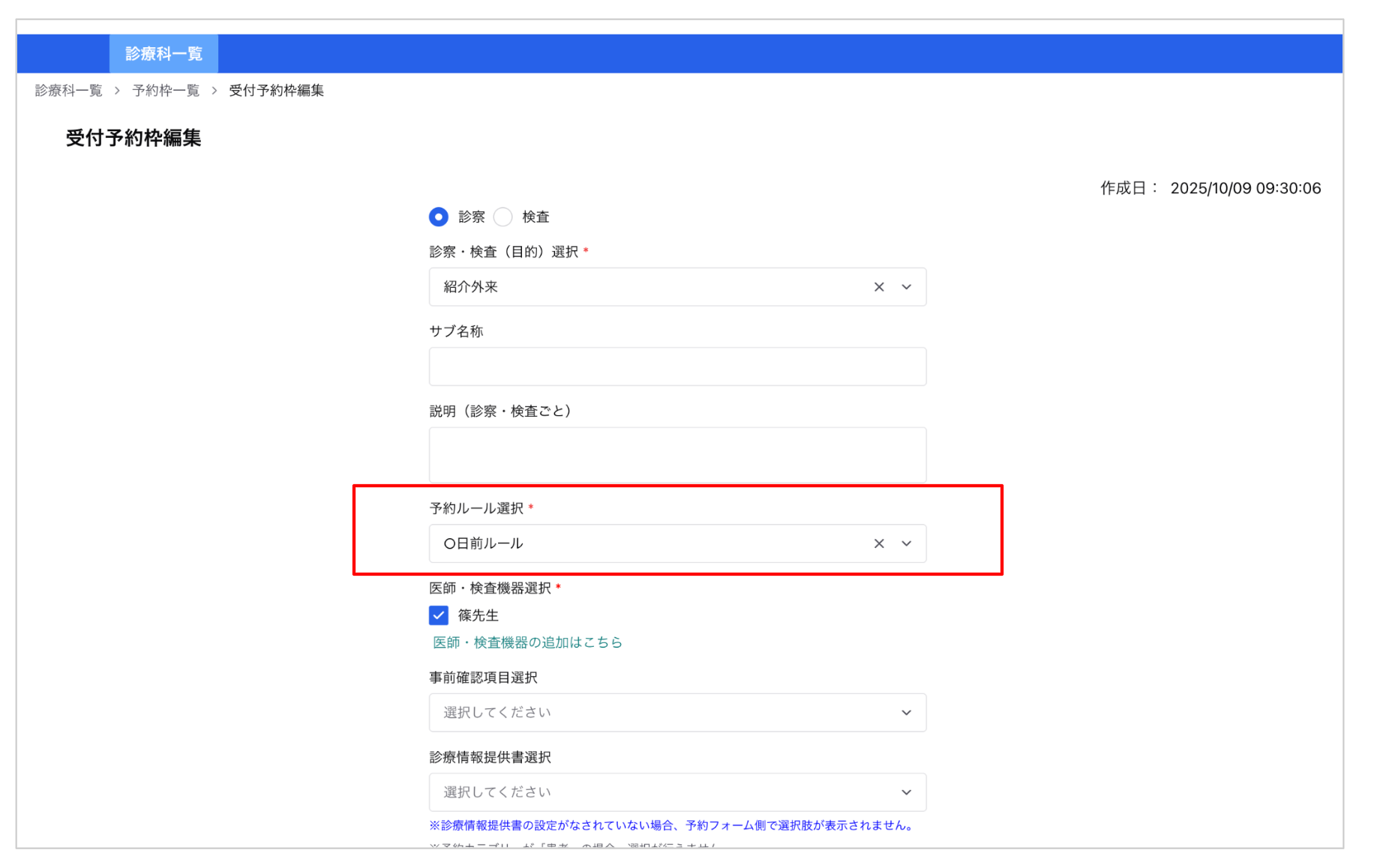Click 受付予約枠編集 in the breadcrumb
The image size is (1395, 868).
pos(276,91)
